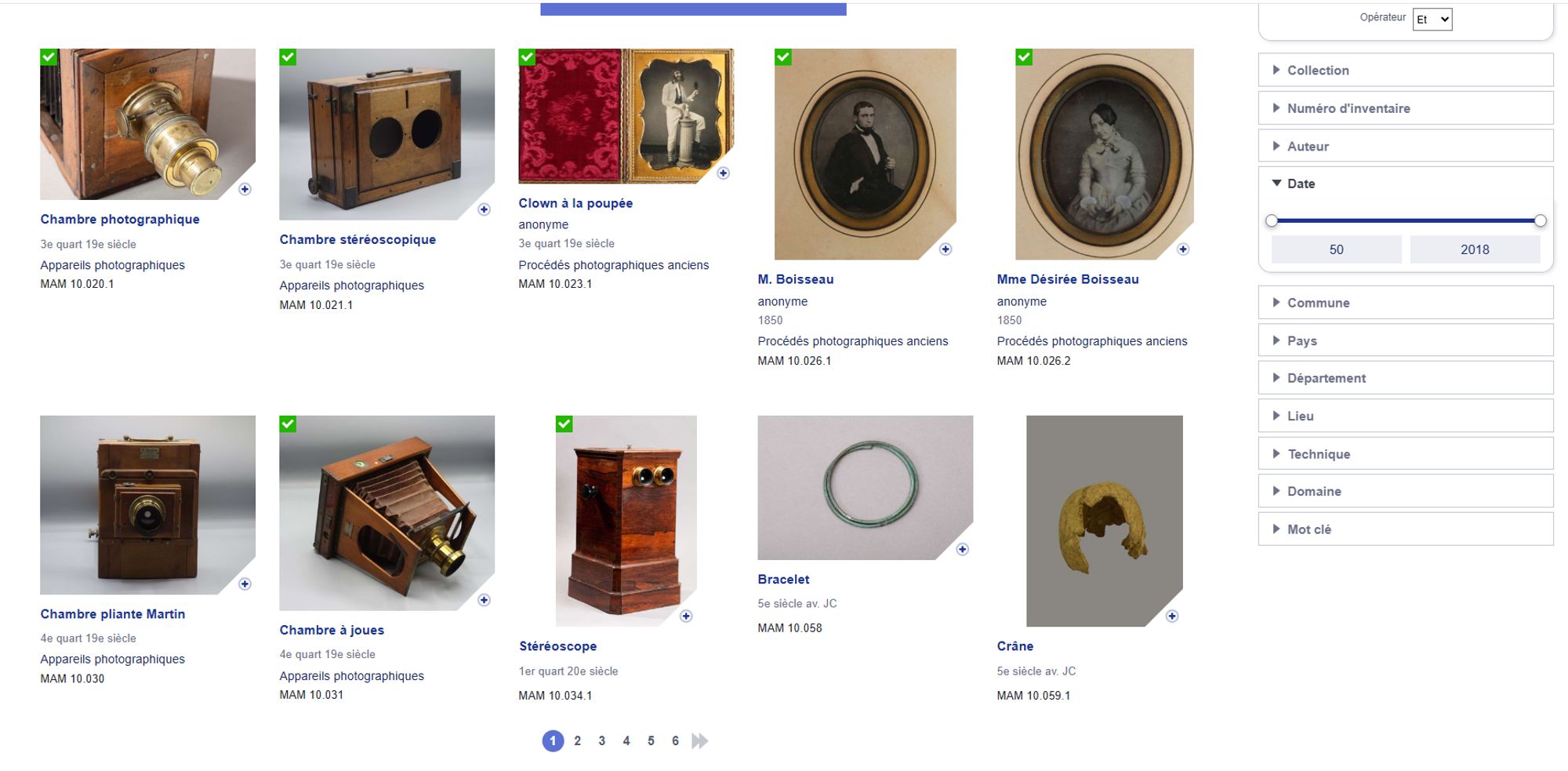Go to last page with double arrow

coord(700,740)
